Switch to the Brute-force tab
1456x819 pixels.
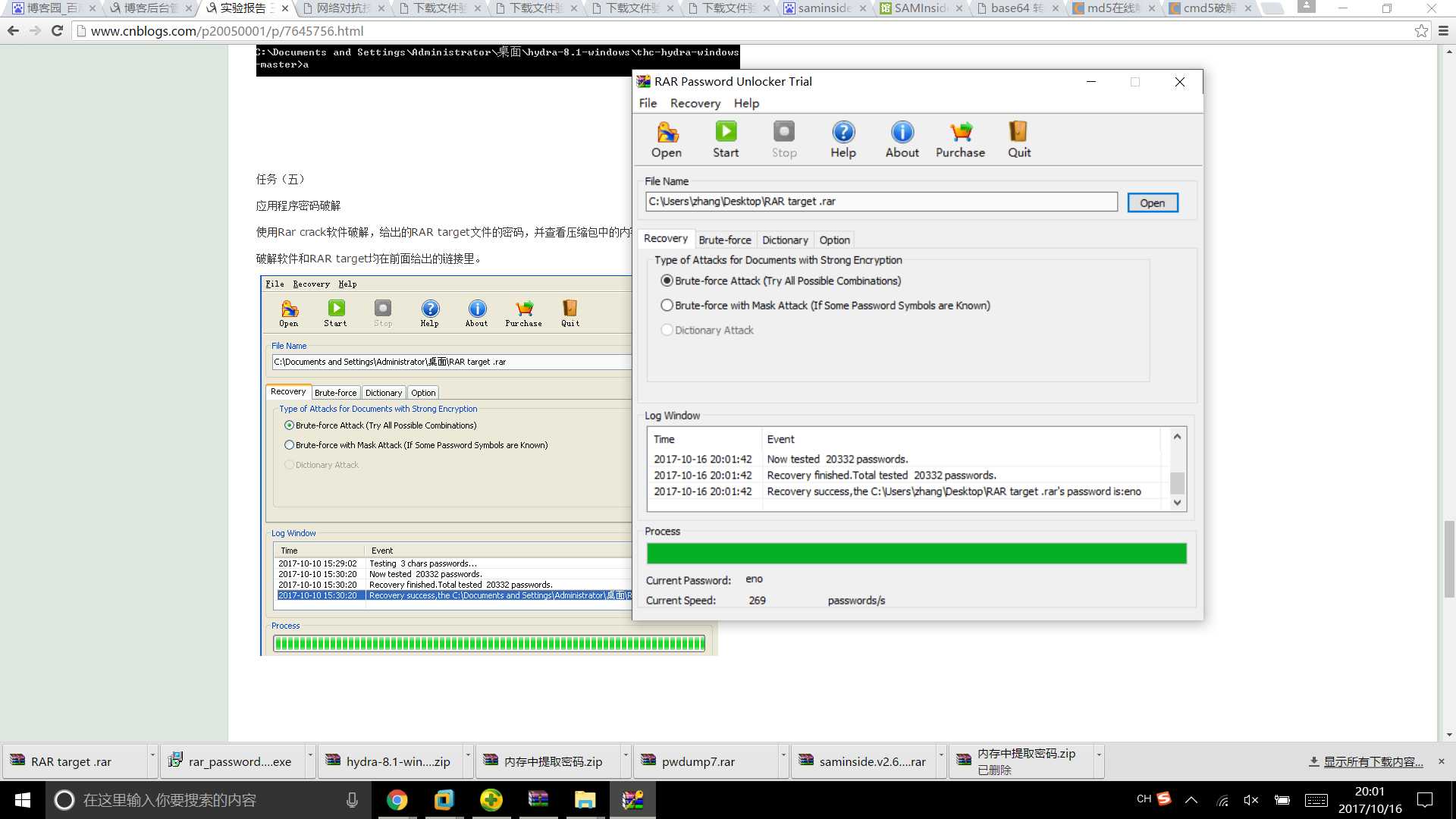[x=725, y=240]
